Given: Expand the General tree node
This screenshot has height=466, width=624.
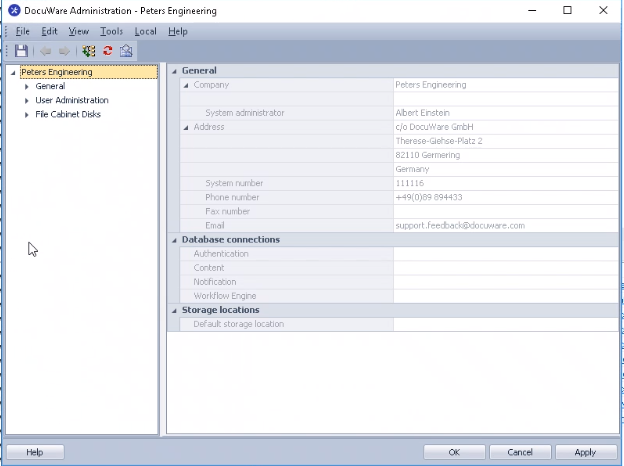Looking at the screenshot, I should 27,86.
